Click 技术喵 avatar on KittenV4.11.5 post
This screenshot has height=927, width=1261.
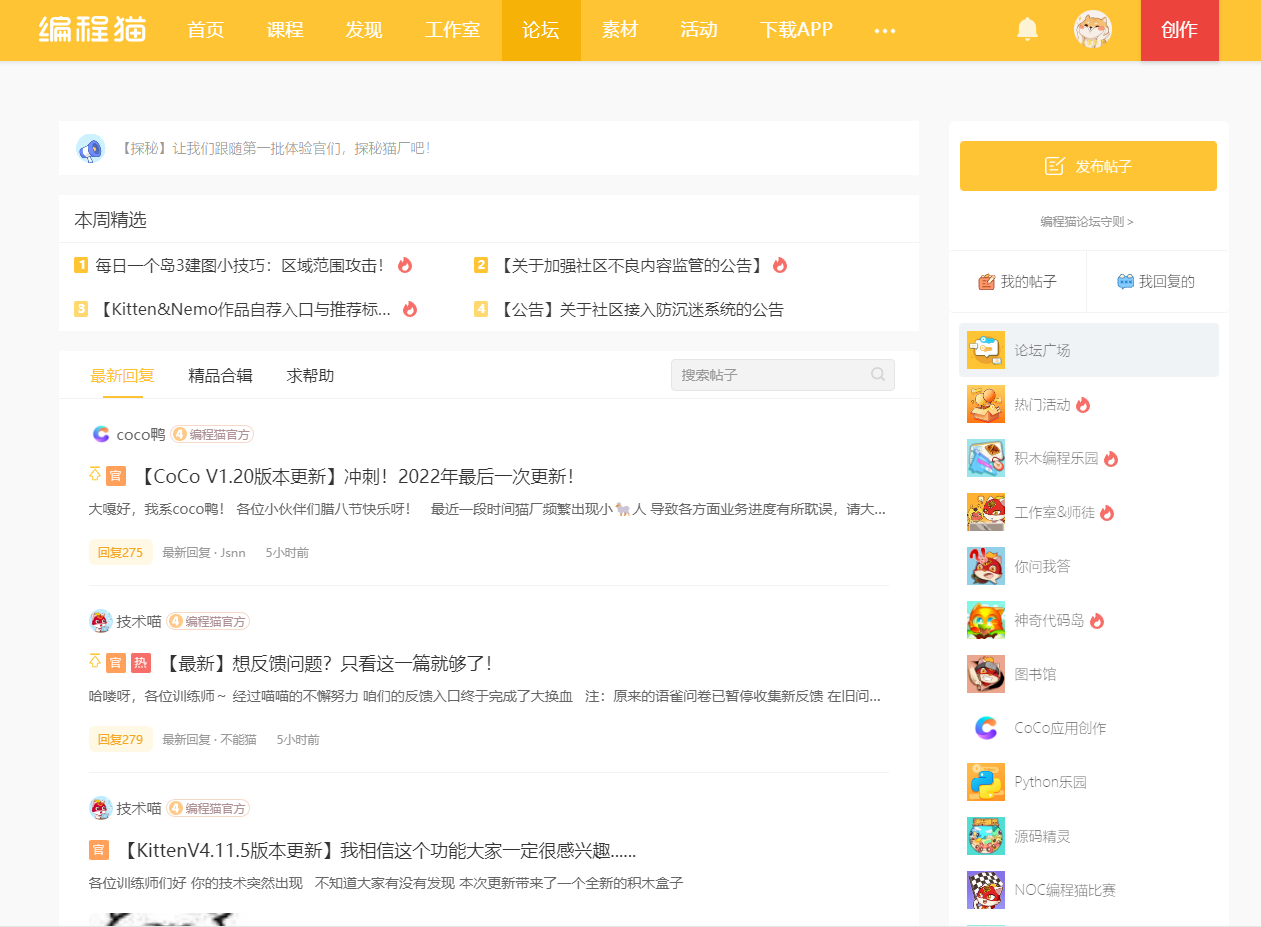coord(100,808)
